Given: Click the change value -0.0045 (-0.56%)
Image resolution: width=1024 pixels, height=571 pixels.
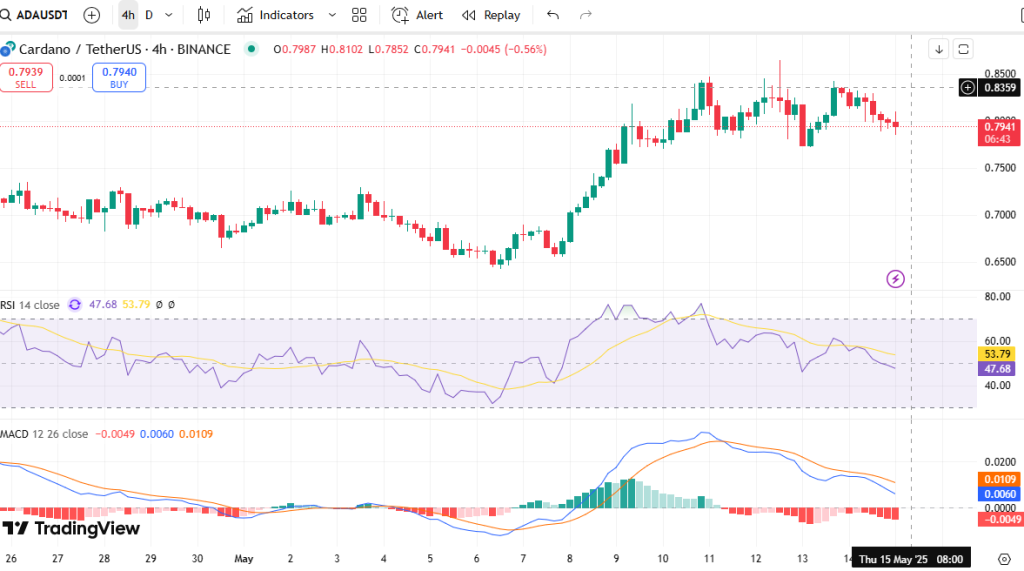Looking at the screenshot, I should point(504,49).
